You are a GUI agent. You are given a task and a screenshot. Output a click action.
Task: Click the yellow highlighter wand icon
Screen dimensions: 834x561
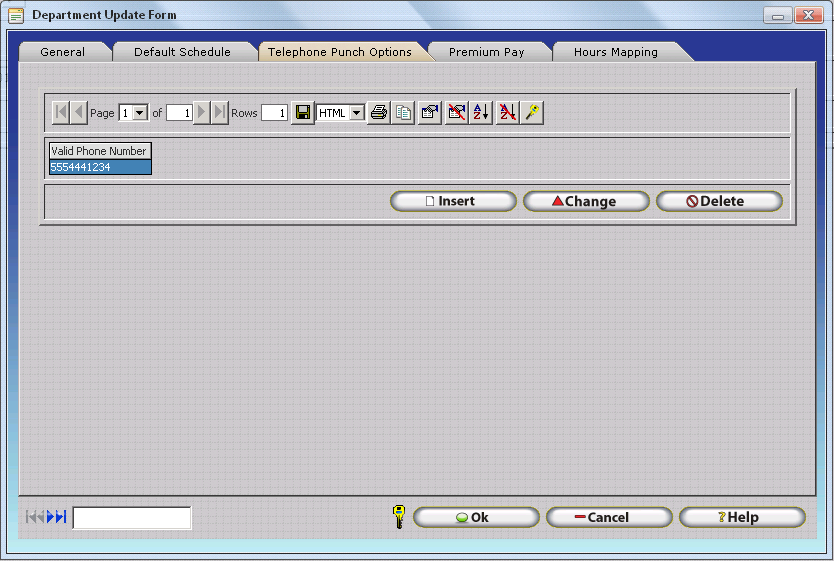[x=533, y=113]
